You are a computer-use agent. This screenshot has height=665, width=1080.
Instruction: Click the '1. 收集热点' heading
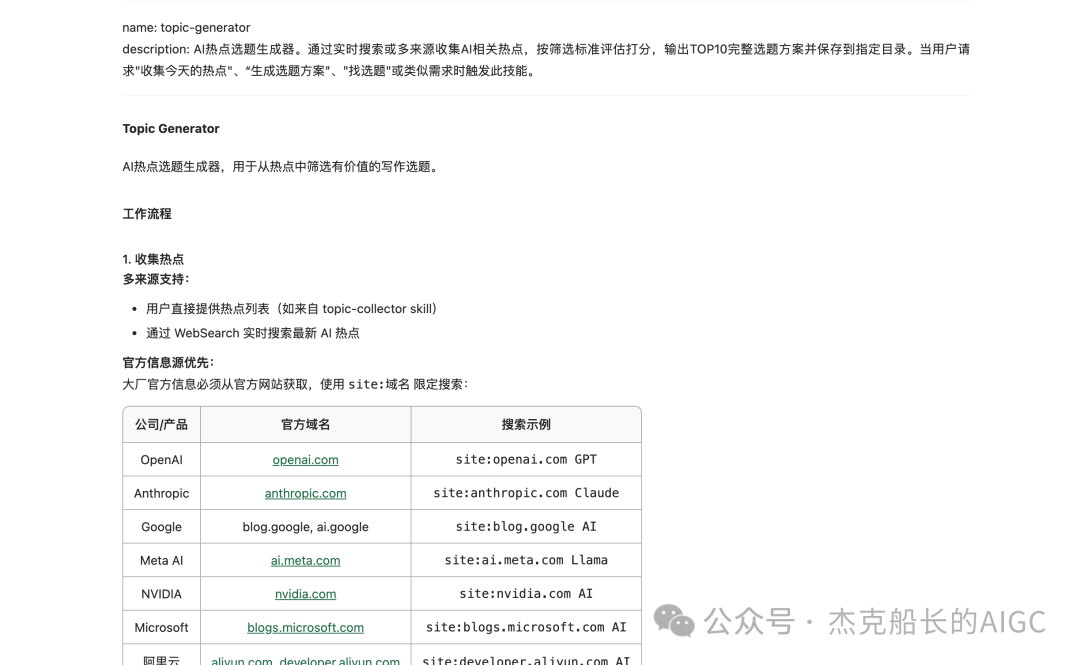[x=153, y=259]
